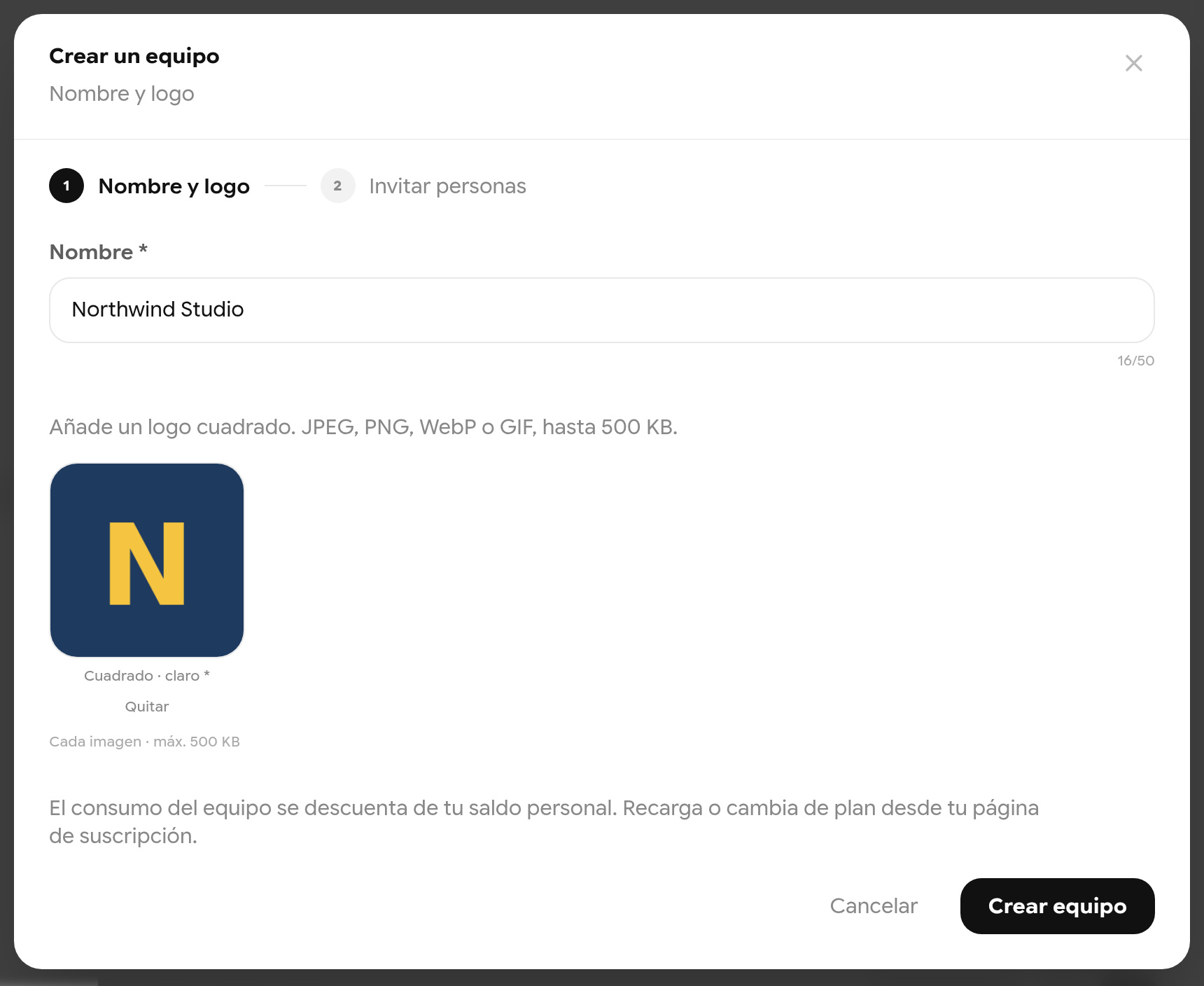Image resolution: width=1204 pixels, height=986 pixels.
Task: Click the Nombre input field
Action: (601, 310)
